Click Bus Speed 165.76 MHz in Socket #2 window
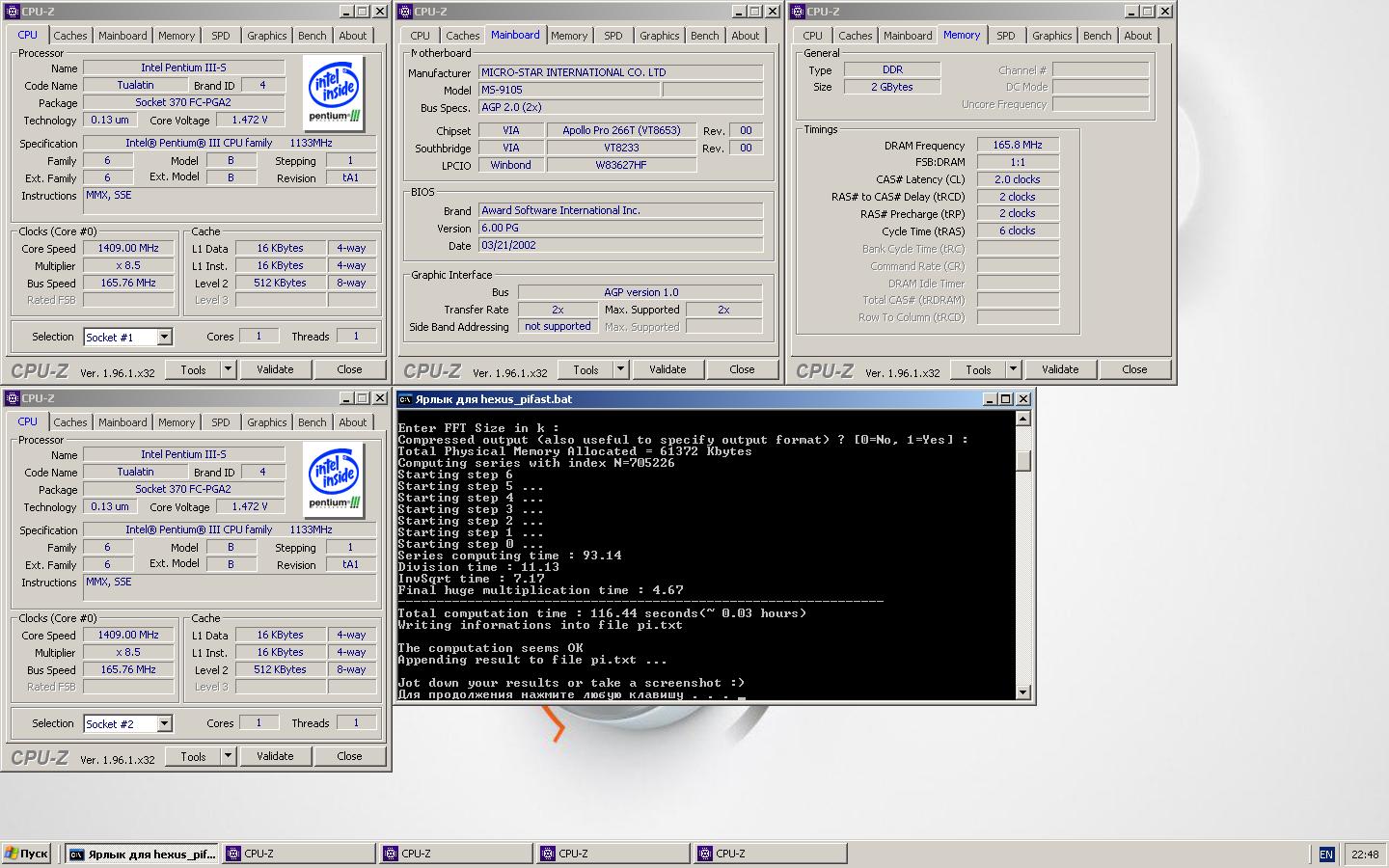This screenshot has height=868, width=1389. pyautogui.click(x=128, y=669)
